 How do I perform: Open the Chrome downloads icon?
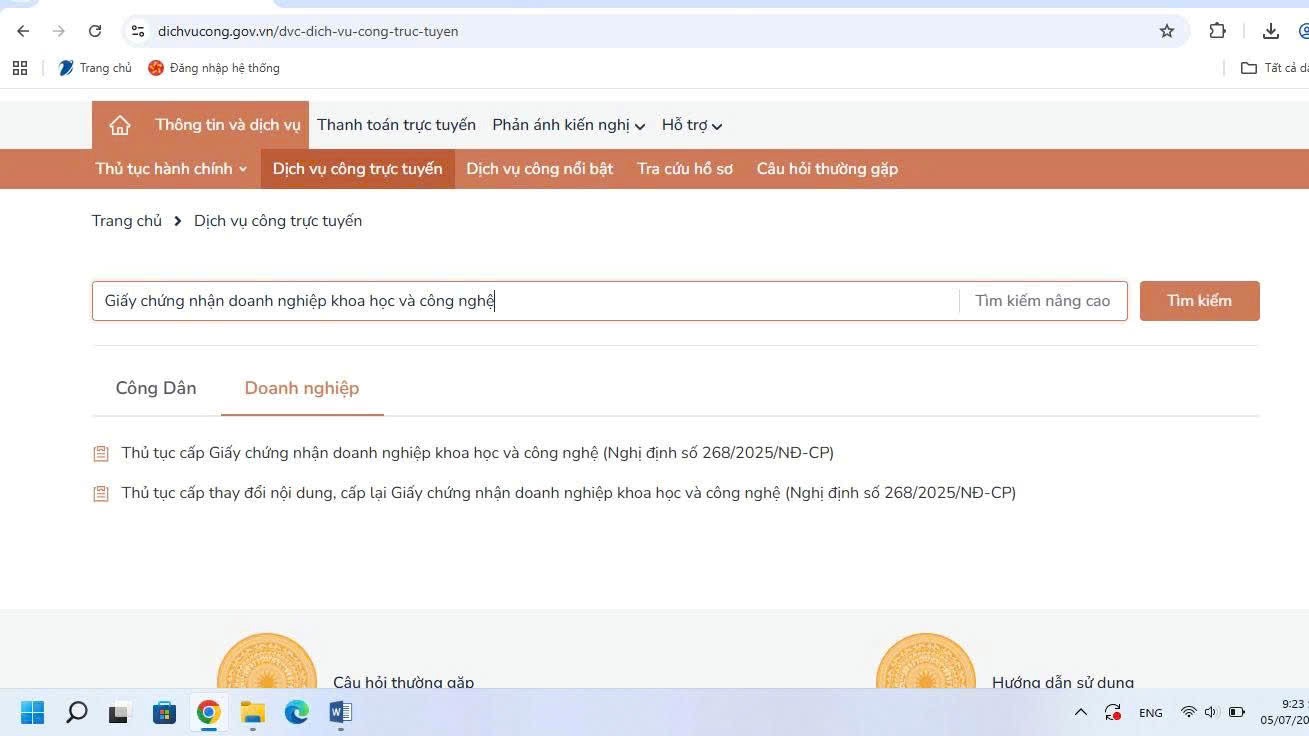point(1271,31)
